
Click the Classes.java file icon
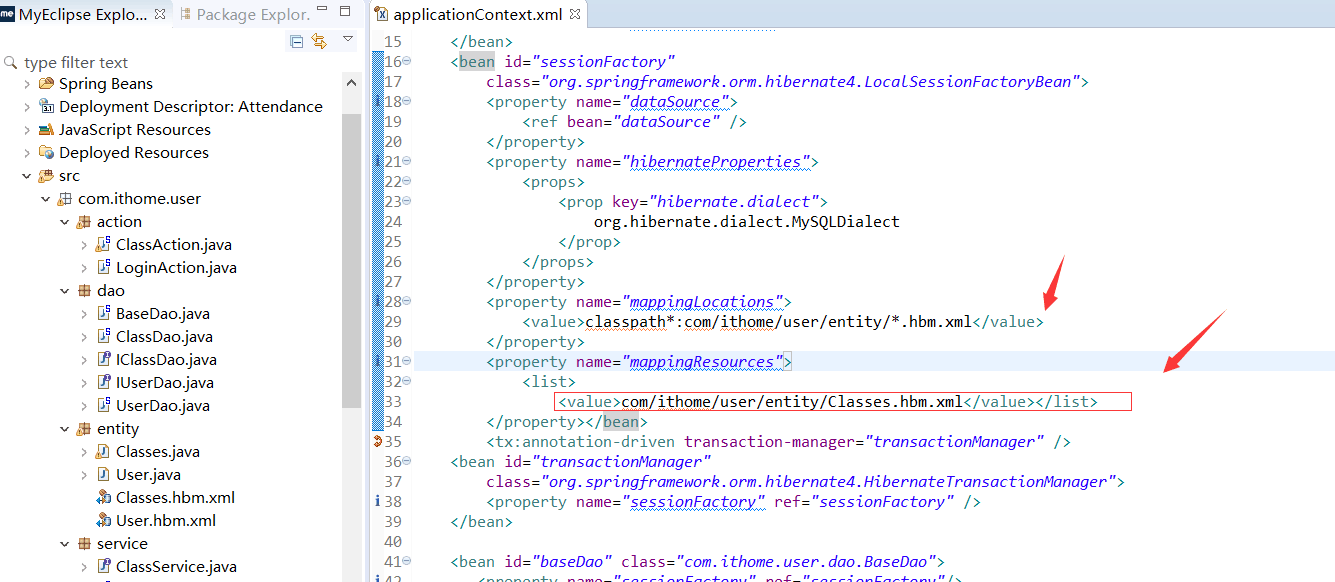[103, 452]
